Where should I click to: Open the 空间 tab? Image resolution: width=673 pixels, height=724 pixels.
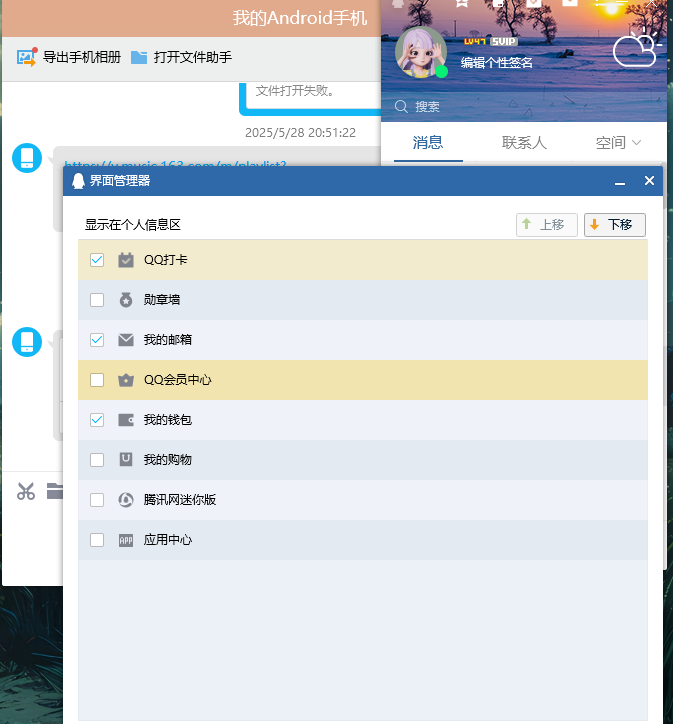(610, 143)
